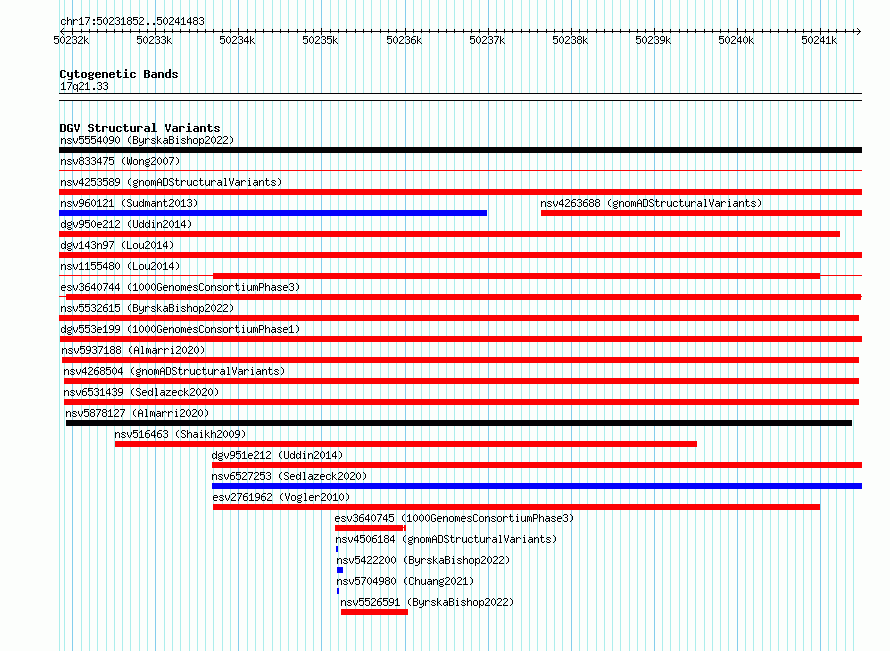Click the red dgv143n97 variant bar

coord(460,255)
